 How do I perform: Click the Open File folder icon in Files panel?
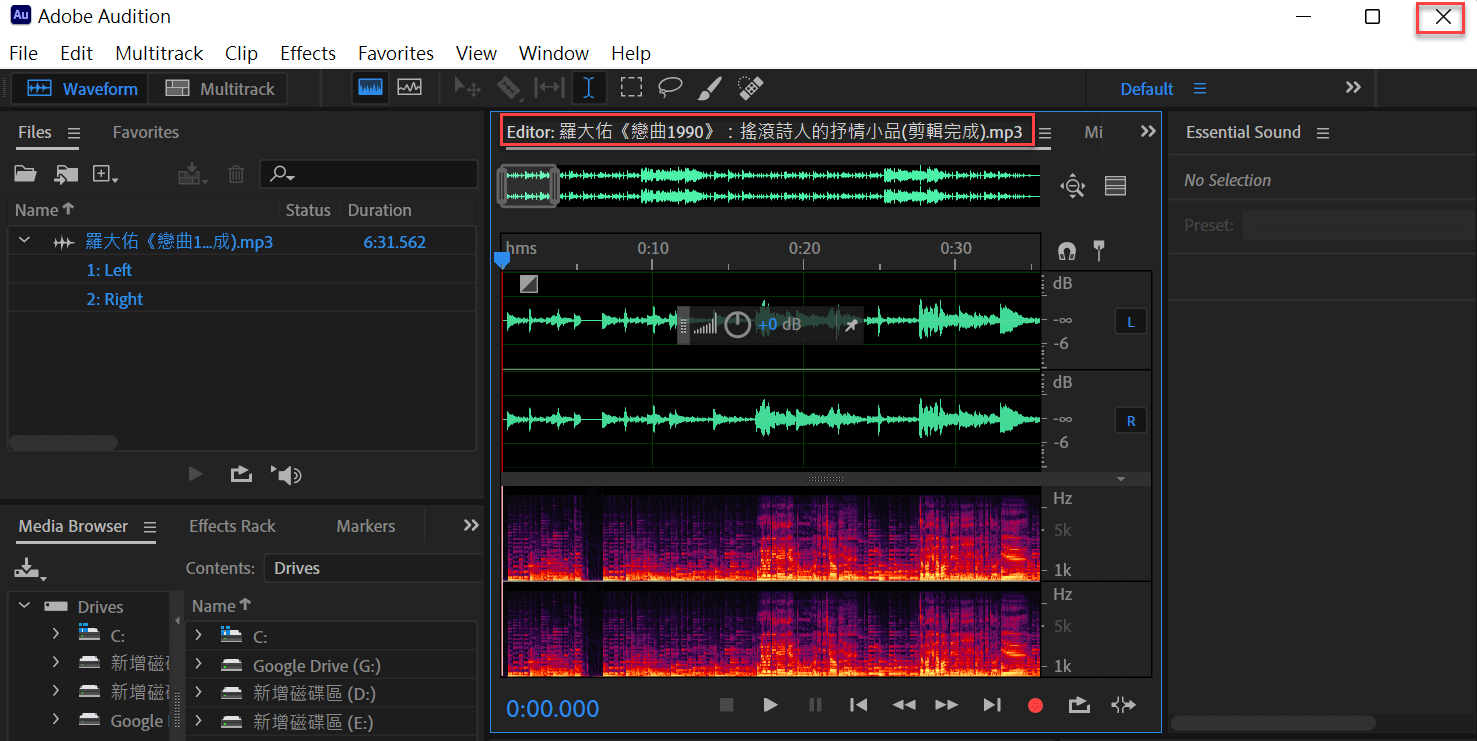click(x=25, y=174)
